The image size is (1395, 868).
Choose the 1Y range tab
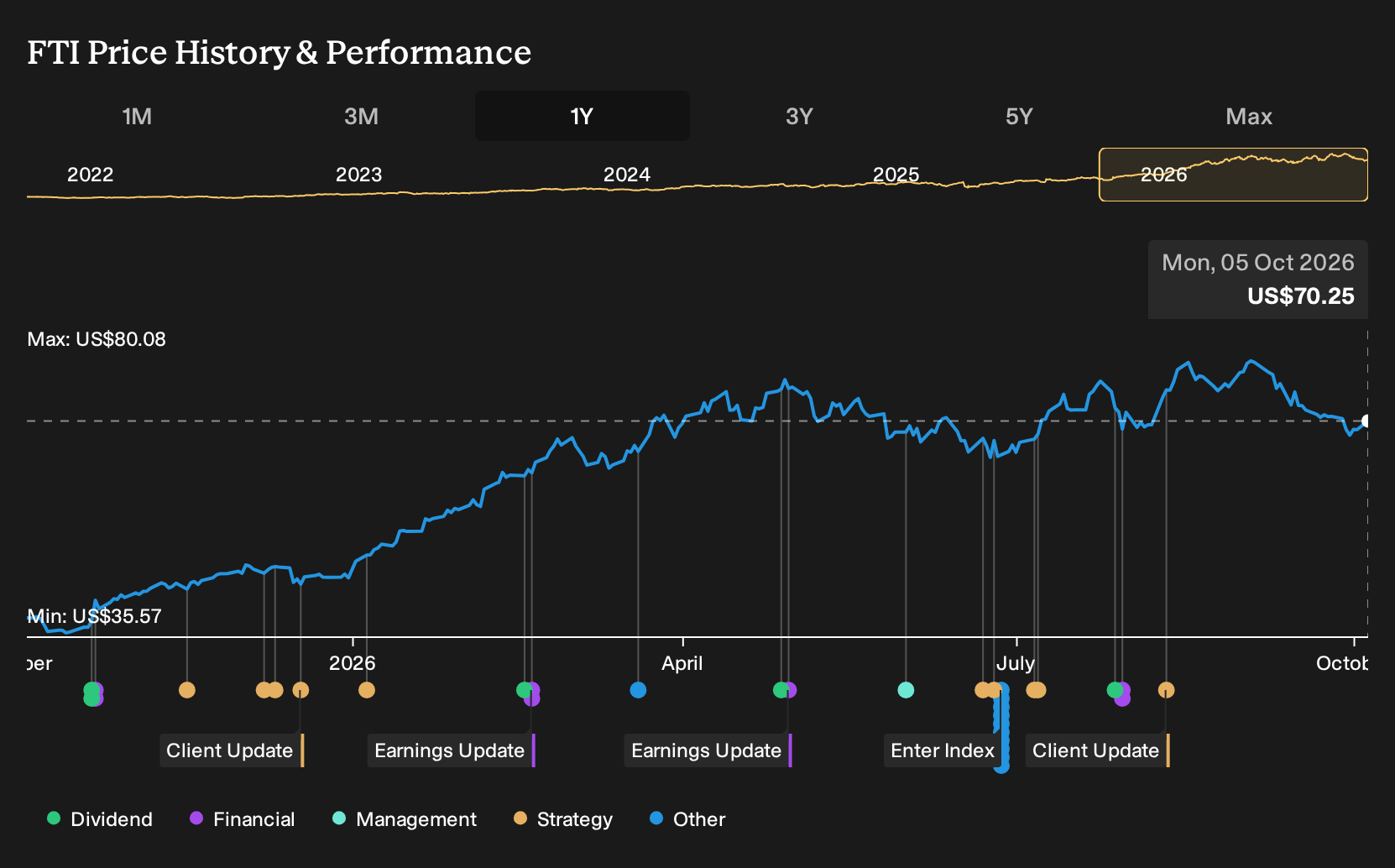tap(582, 116)
